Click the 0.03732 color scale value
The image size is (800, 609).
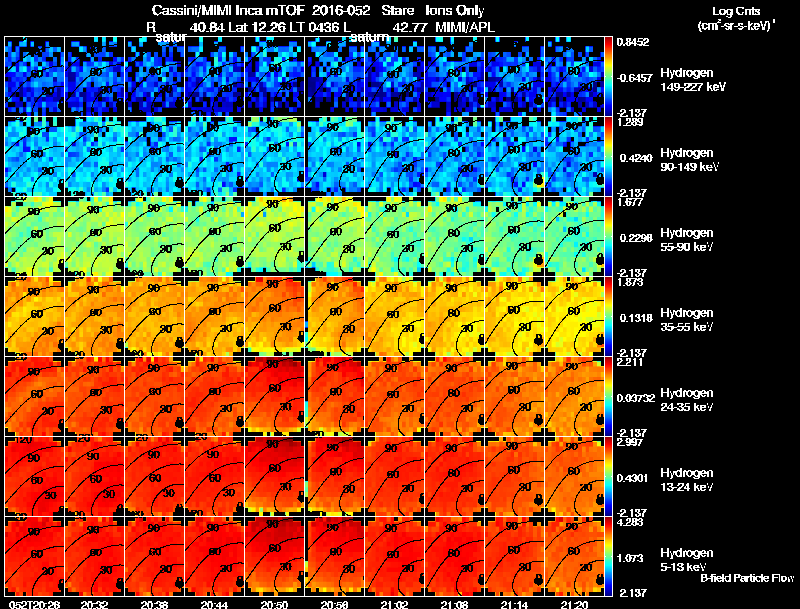tap(636, 398)
